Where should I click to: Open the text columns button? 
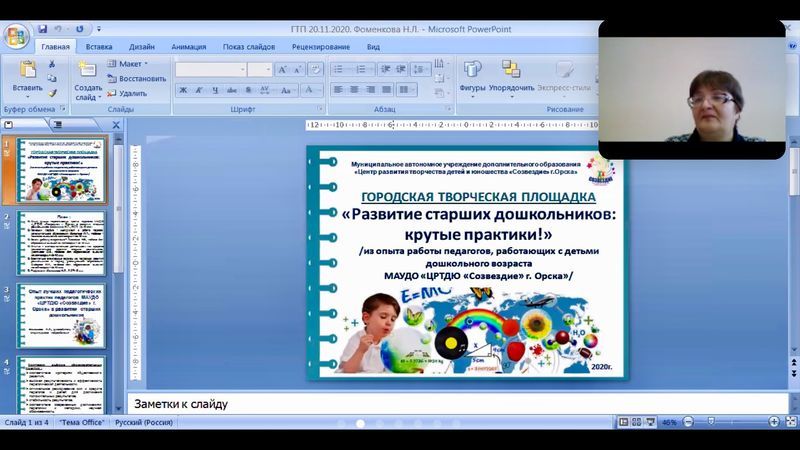click(406, 90)
